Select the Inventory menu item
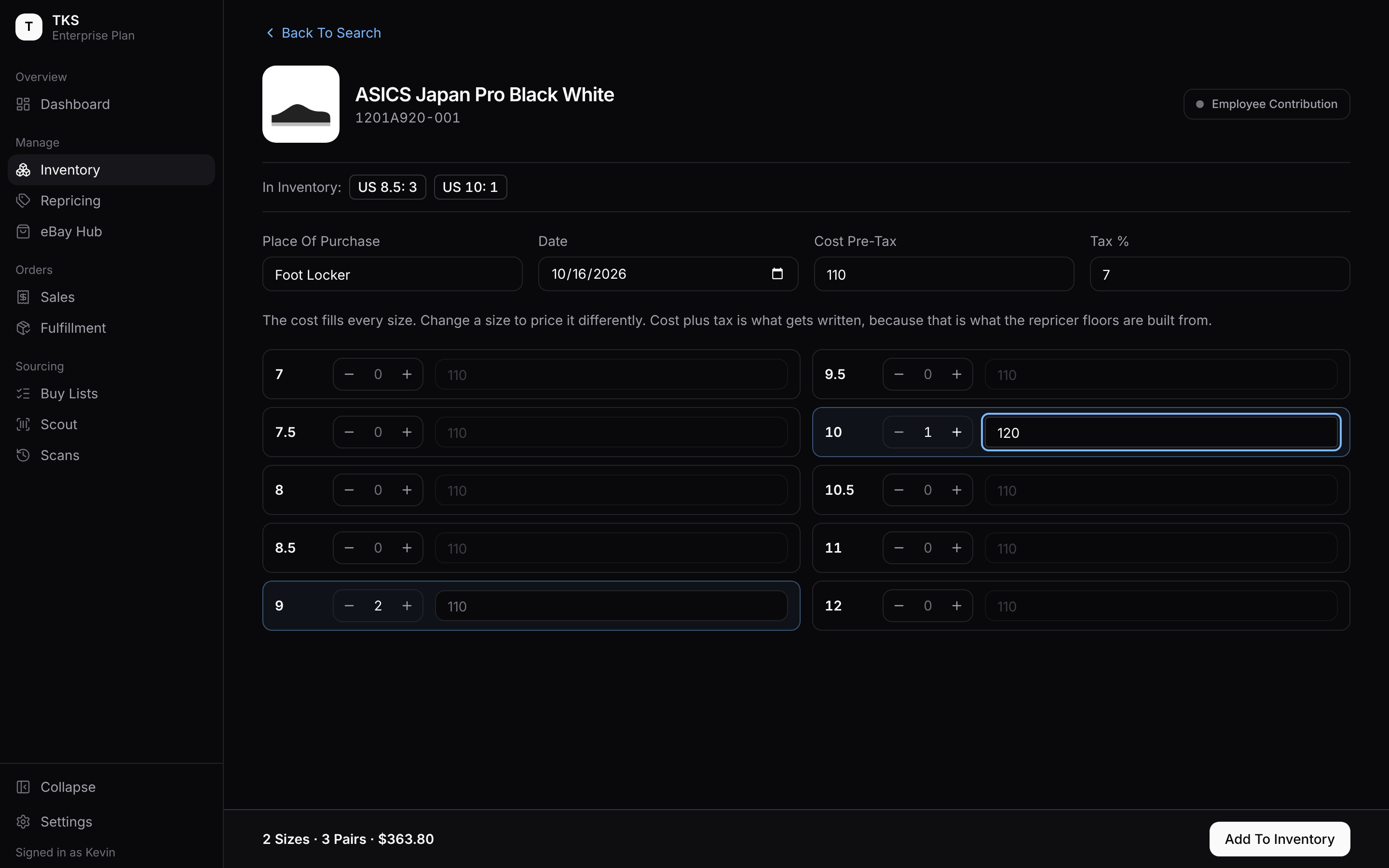Viewport: 1389px width, 868px height. tap(111, 169)
